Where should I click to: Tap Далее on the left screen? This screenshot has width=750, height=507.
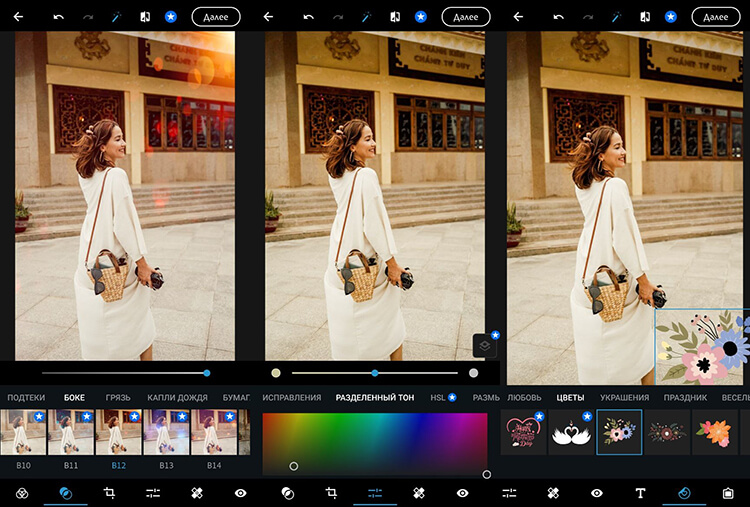pyautogui.click(x=216, y=17)
